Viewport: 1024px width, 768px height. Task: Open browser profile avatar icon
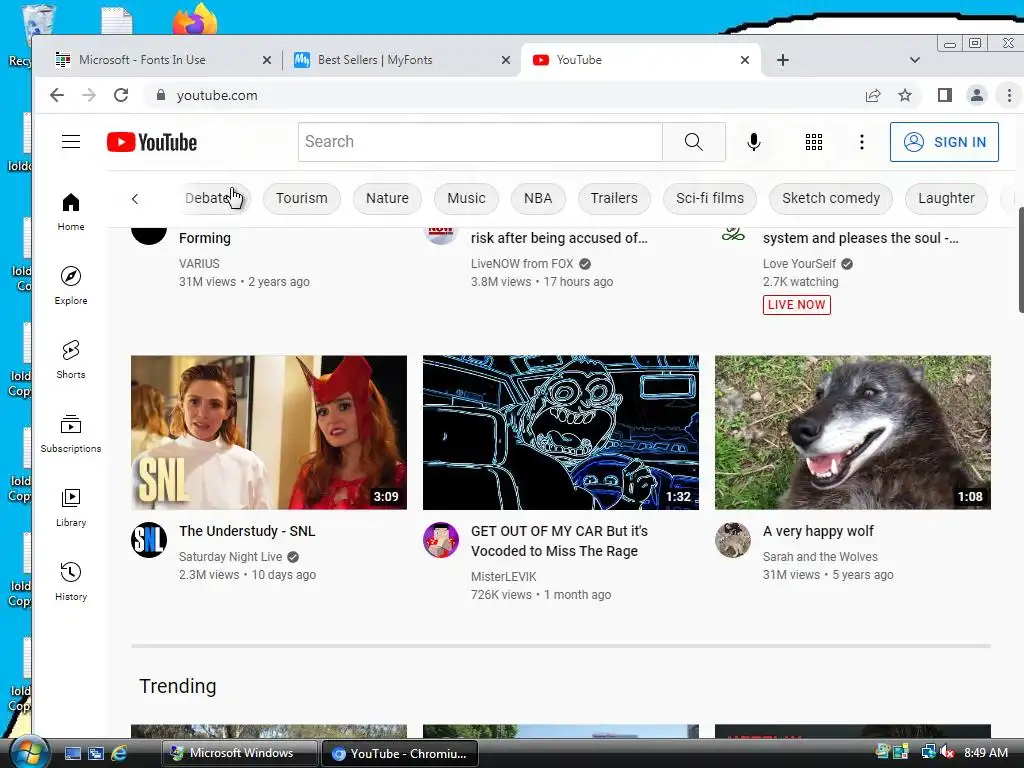click(x=976, y=95)
